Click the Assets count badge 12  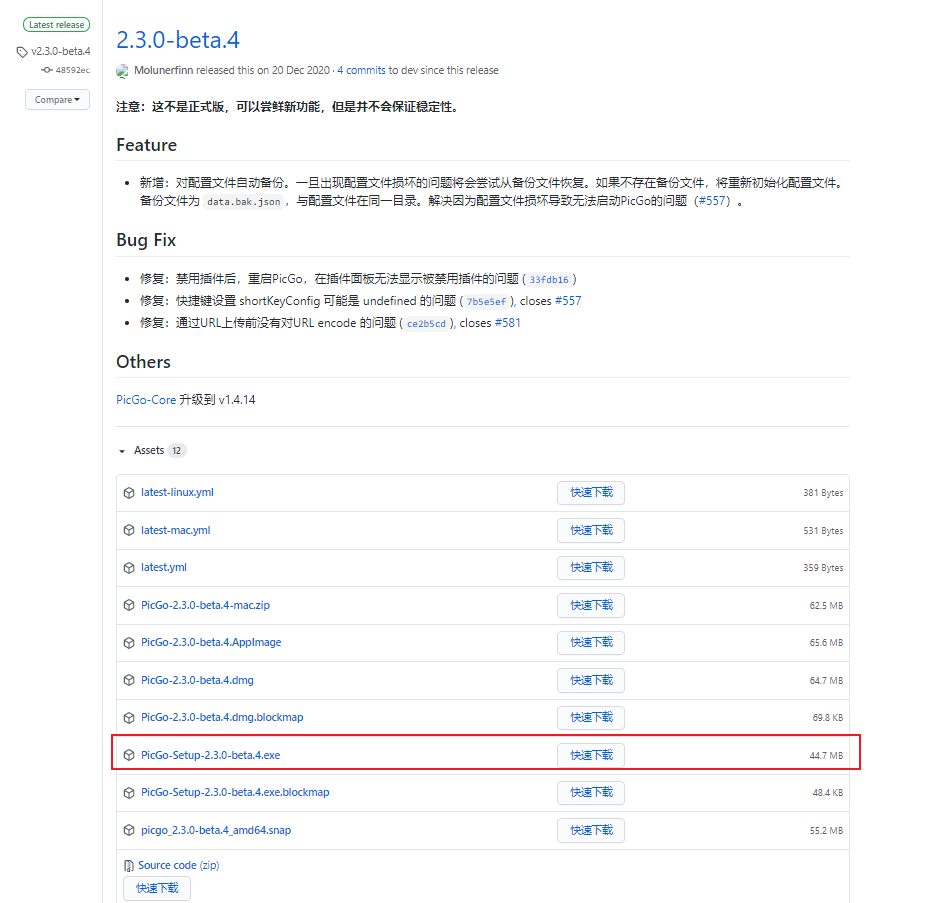coord(177,451)
